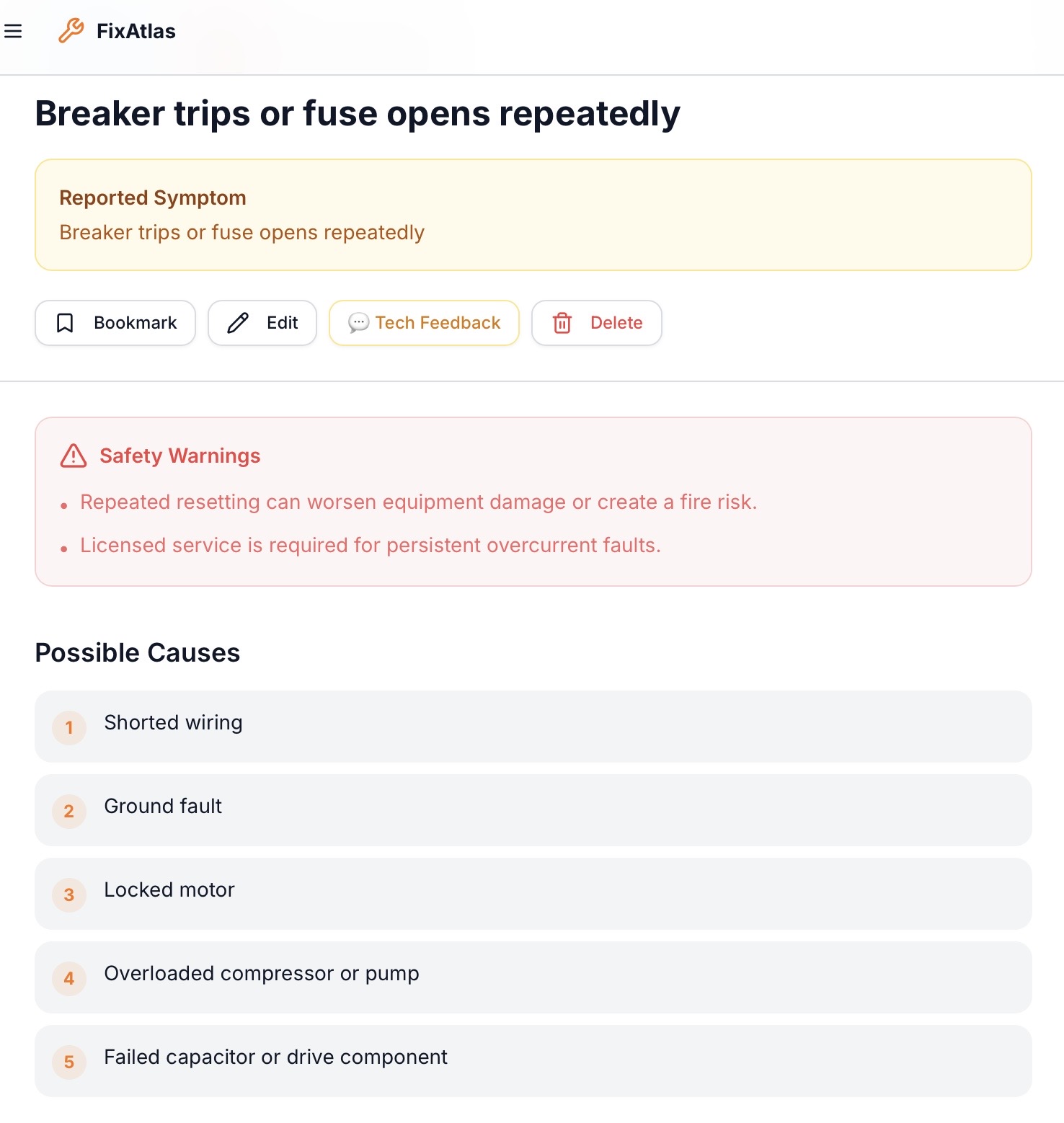Click the Safety Warnings triangle icon
The image size is (1064, 1123).
(x=74, y=456)
